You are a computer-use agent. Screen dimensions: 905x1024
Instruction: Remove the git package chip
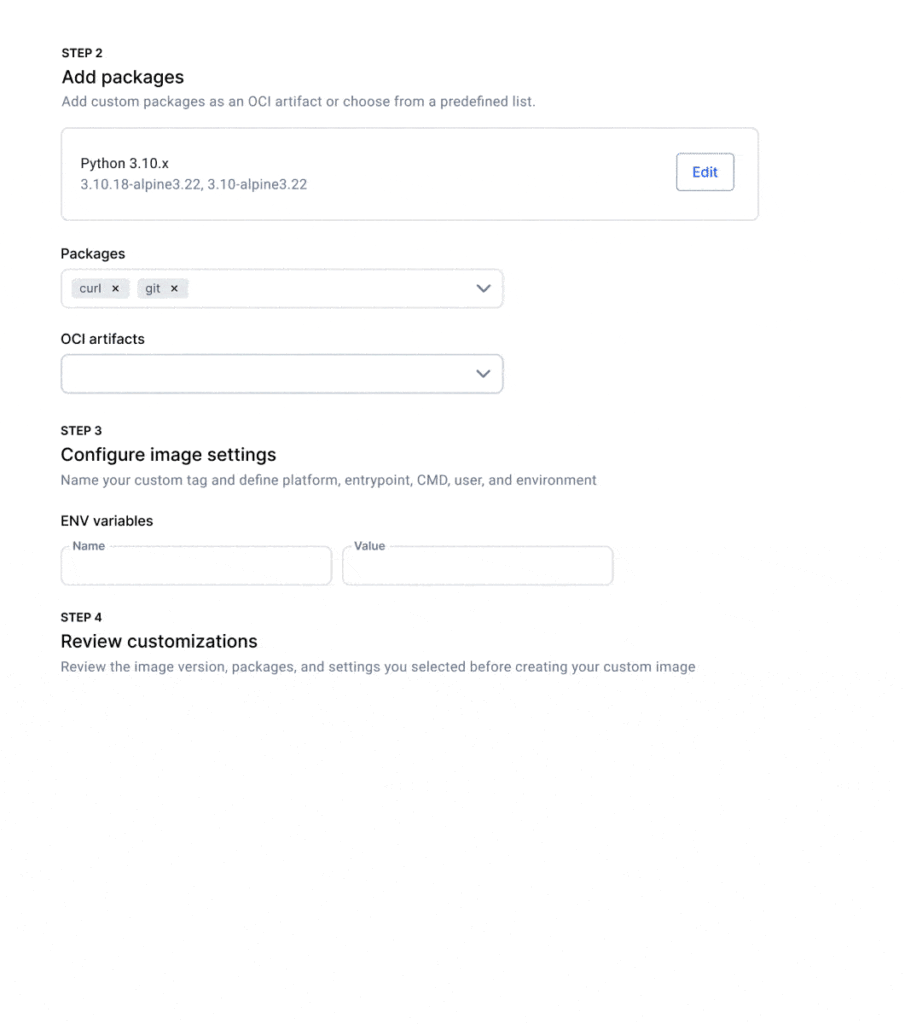[174, 289]
